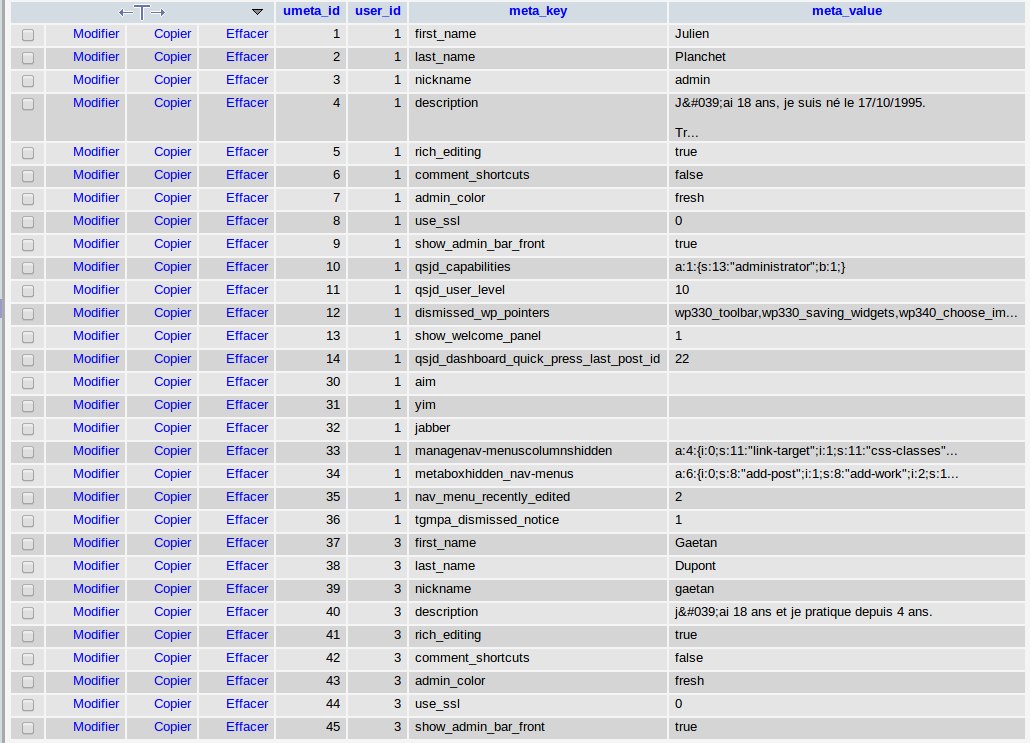Sort table by the meta_value header
Viewport: 1030px width, 743px height.
pos(846,12)
